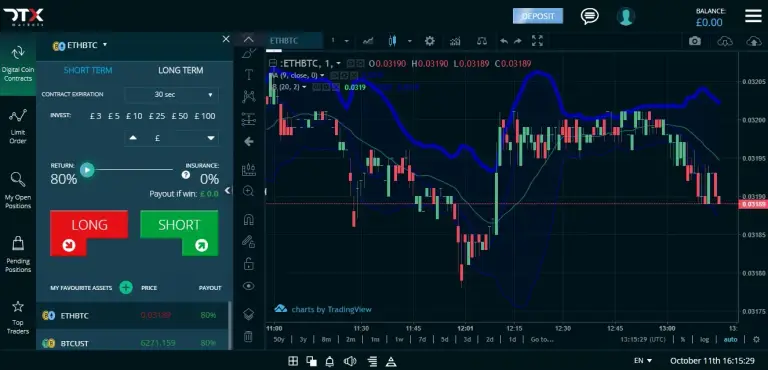
Task: Select the Text drawing tool
Action: (249, 75)
